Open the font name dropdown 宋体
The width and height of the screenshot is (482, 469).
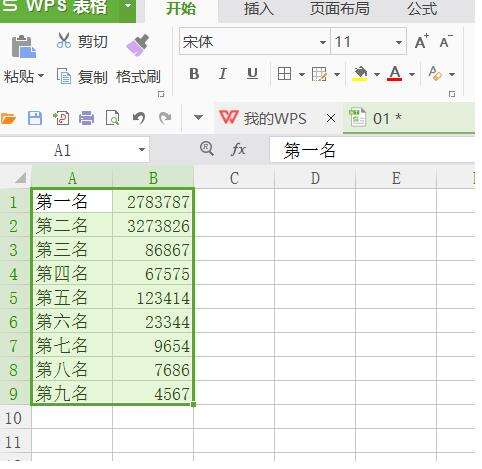click(323, 42)
